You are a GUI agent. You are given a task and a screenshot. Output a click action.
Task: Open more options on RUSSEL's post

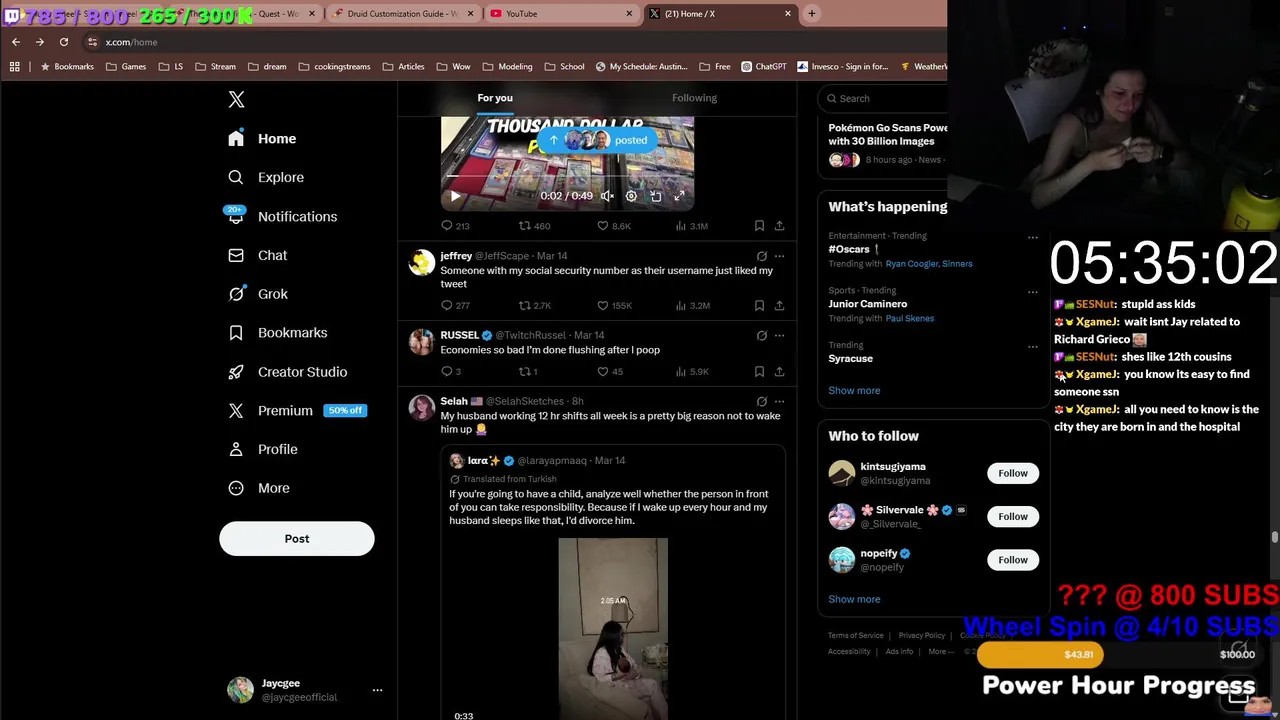(x=779, y=335)
